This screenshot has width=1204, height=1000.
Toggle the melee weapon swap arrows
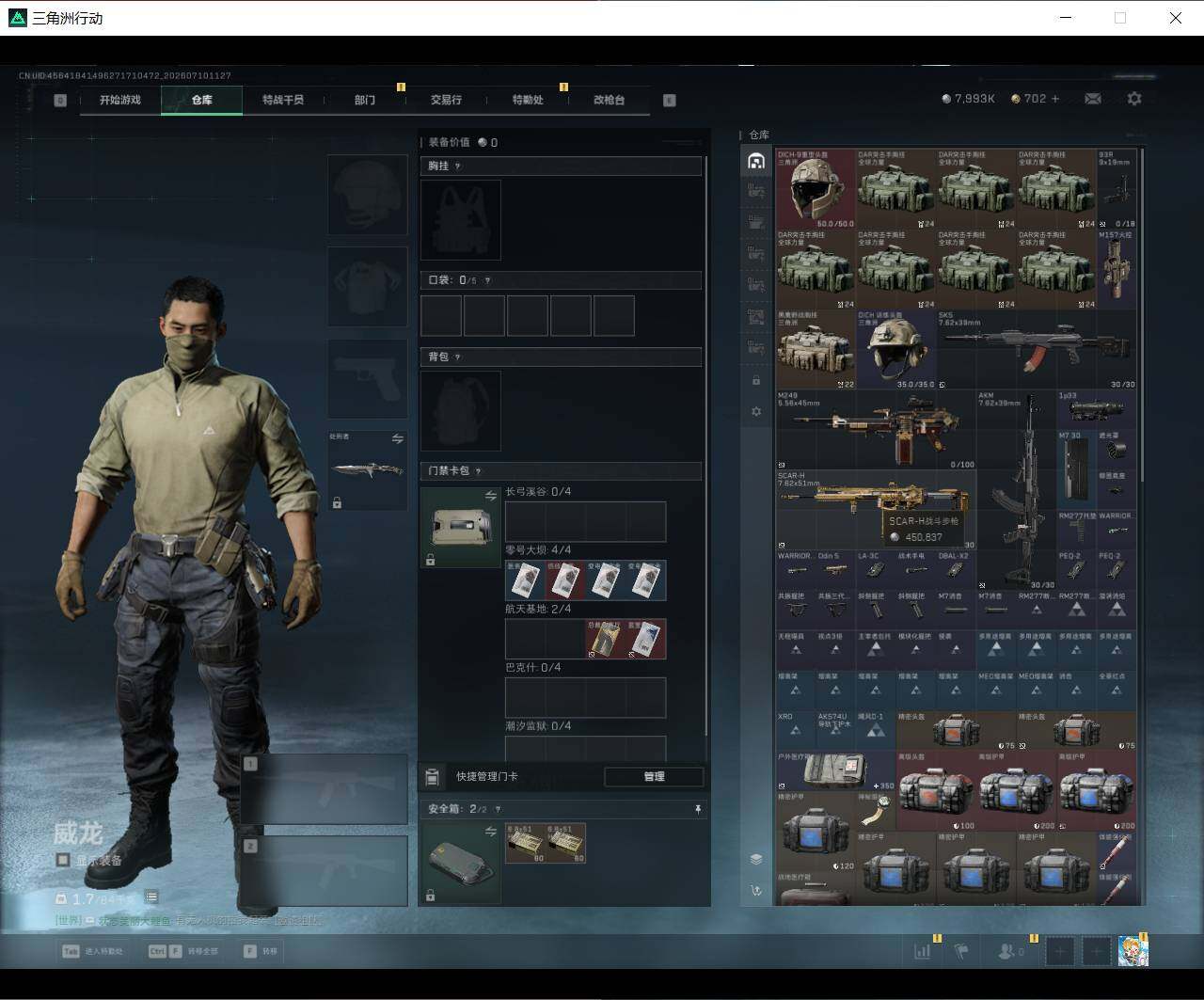[x=397, y=438]
